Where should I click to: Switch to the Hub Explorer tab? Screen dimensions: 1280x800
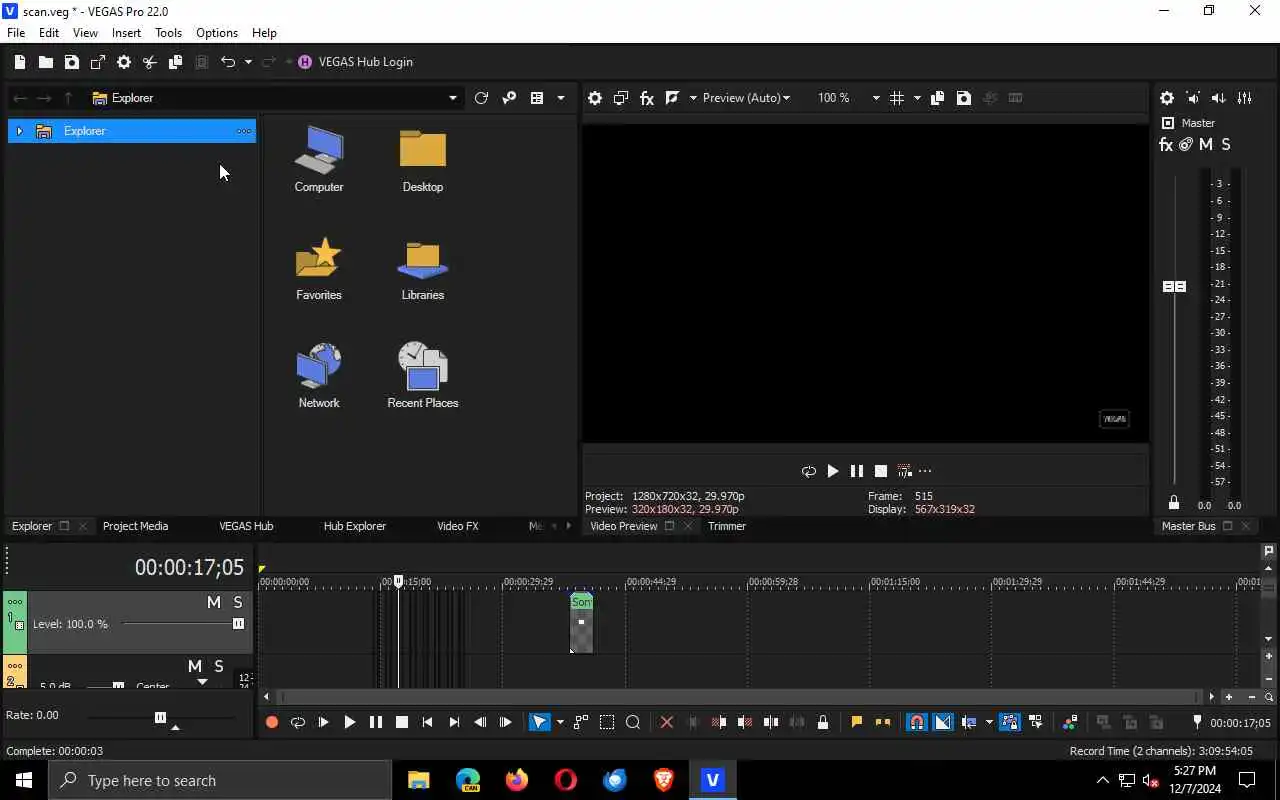pos(354,526)
